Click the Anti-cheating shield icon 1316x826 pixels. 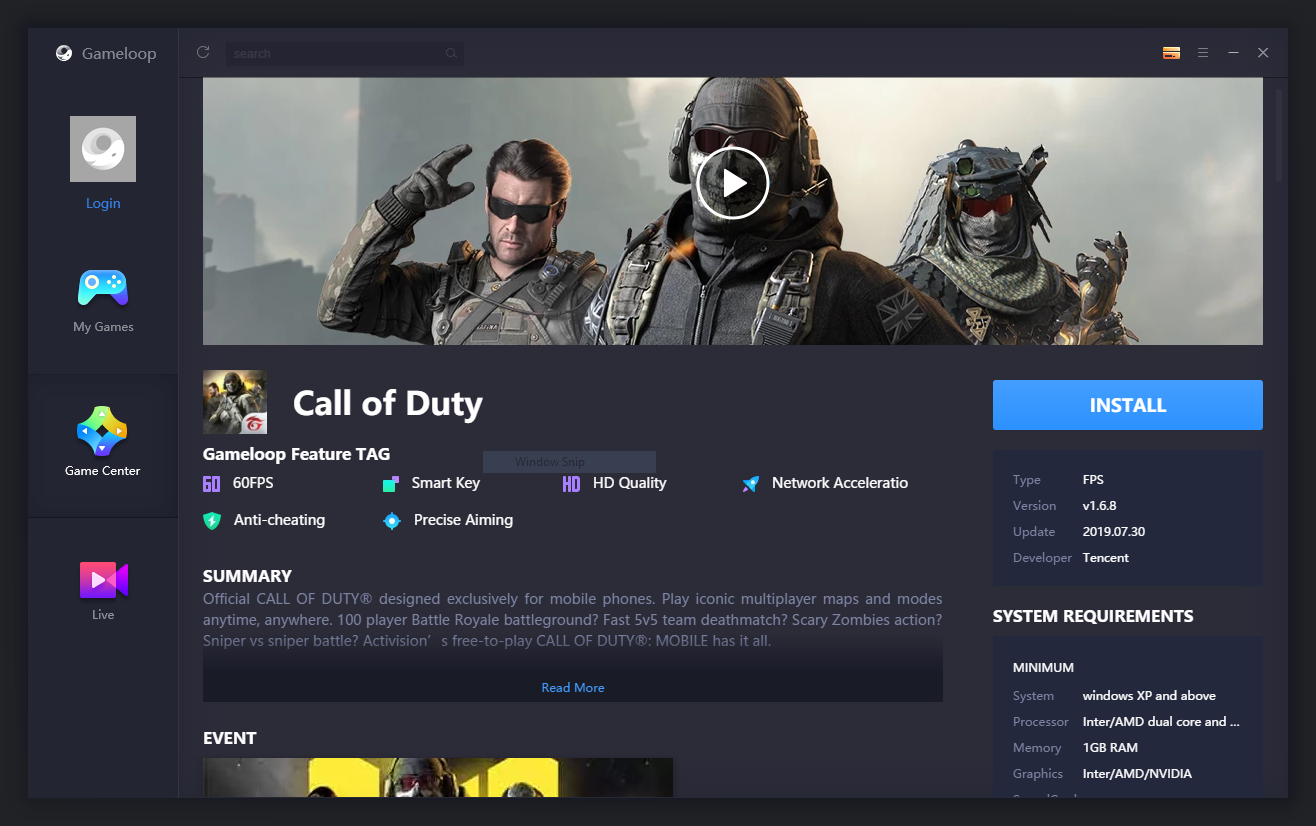212,521
